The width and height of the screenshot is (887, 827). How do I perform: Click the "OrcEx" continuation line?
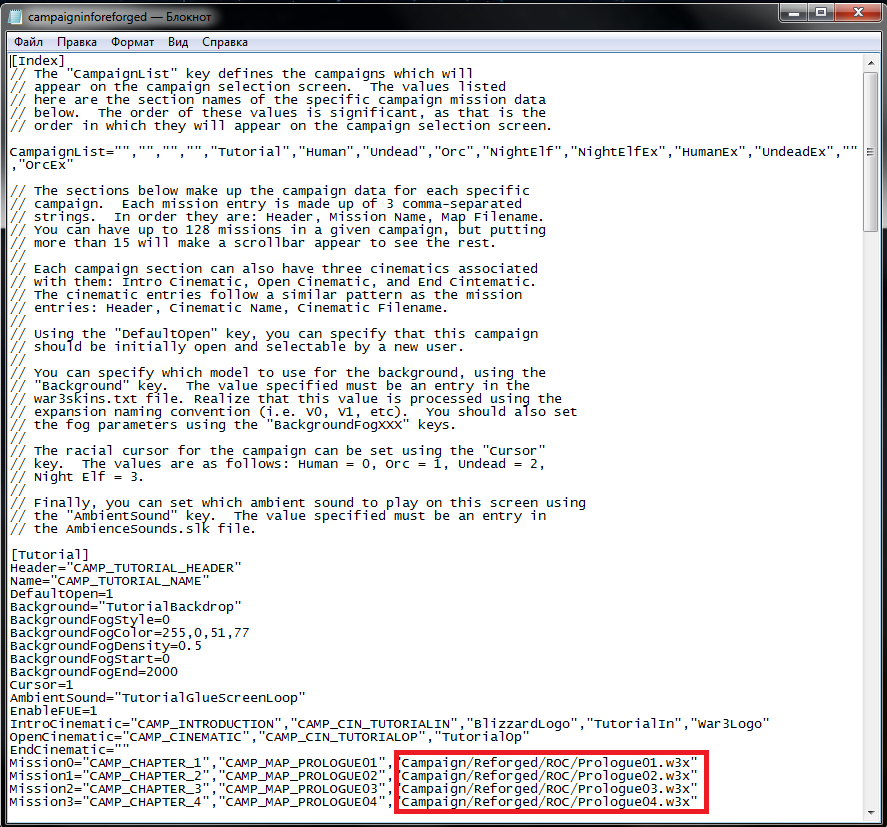pyautogui.click(x=42, y=165)
